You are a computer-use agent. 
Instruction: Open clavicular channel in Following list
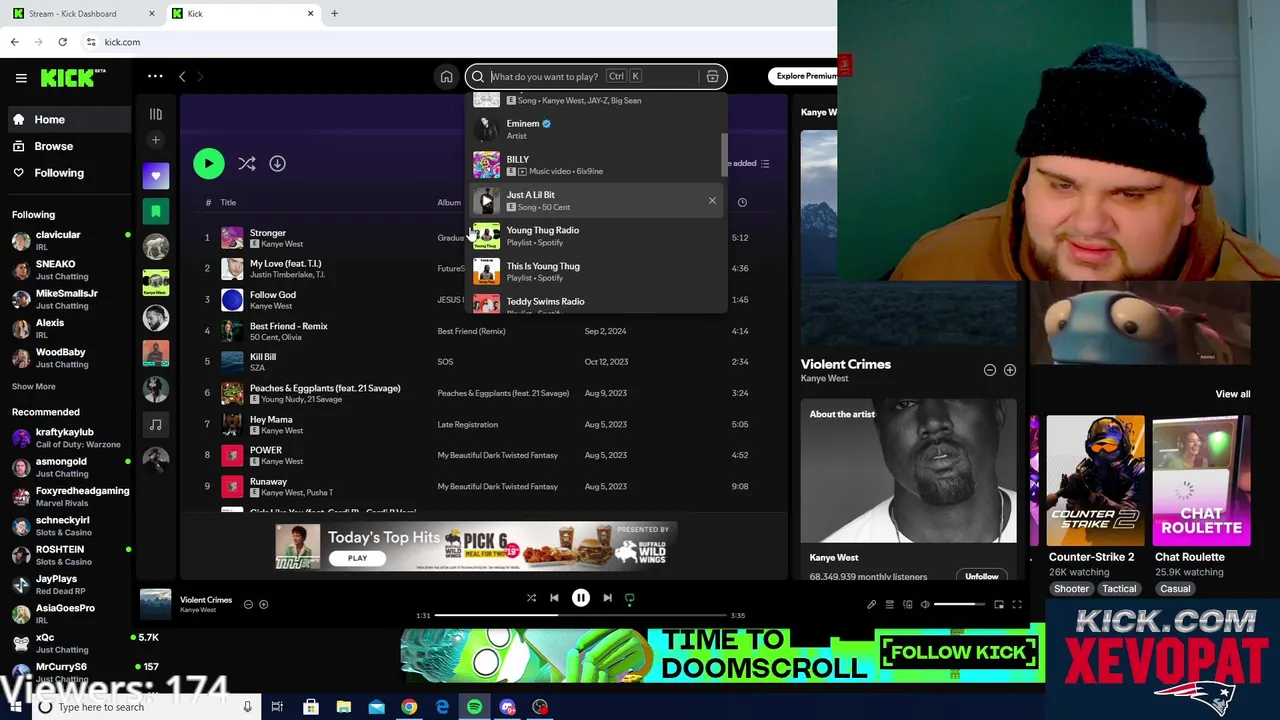pyautogui.click(x=68, y=240)
